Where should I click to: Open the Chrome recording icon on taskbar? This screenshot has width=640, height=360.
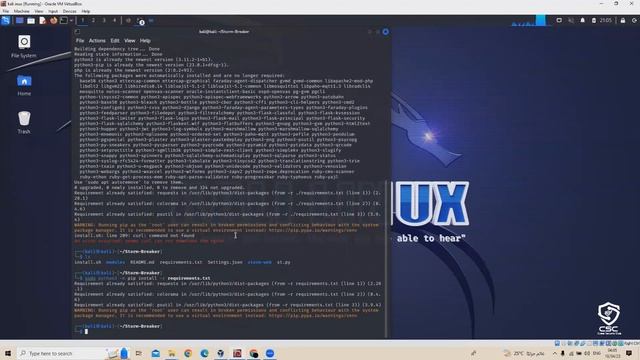253,353
